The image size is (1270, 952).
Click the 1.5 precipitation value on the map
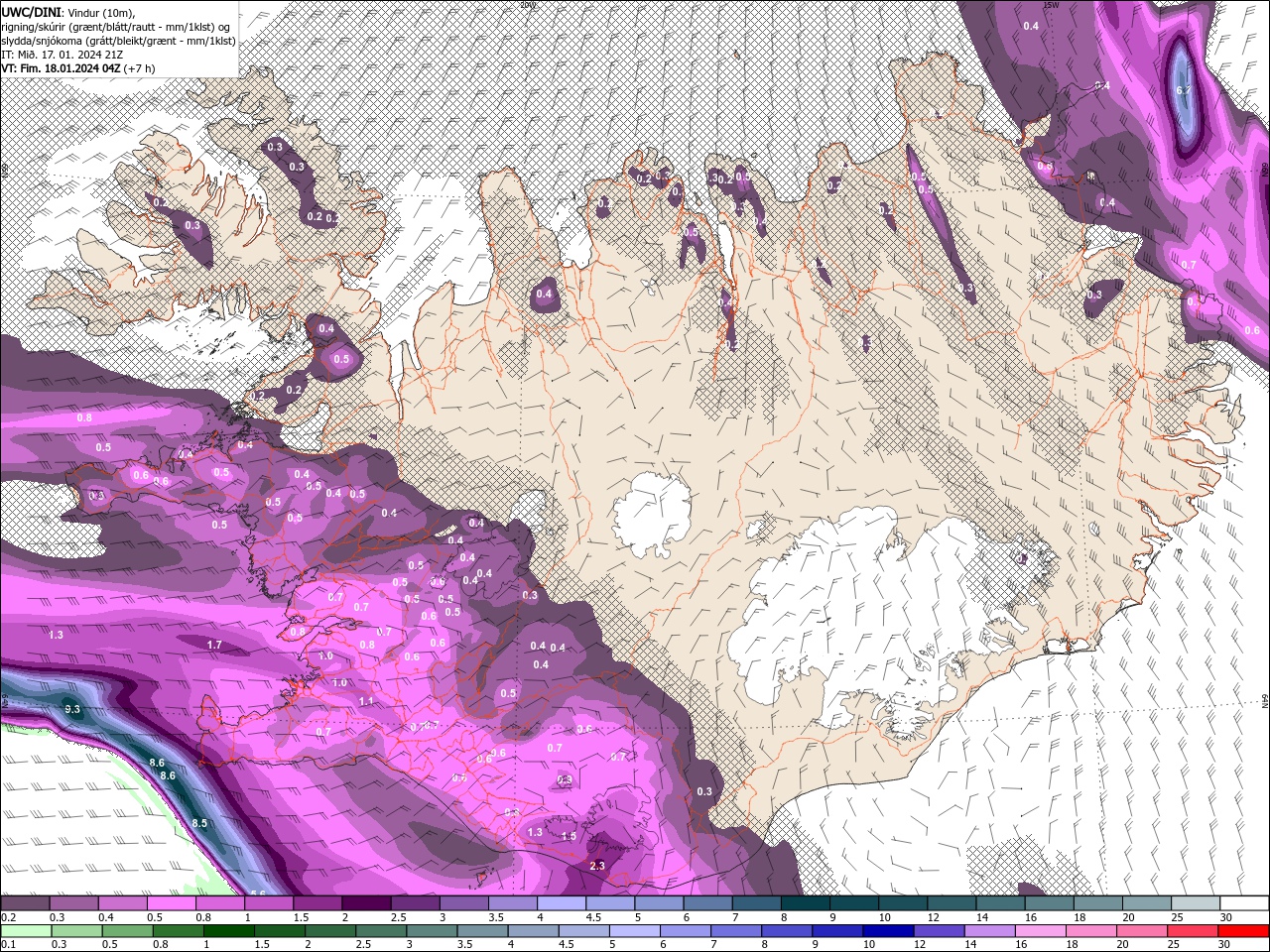(570, 836)
